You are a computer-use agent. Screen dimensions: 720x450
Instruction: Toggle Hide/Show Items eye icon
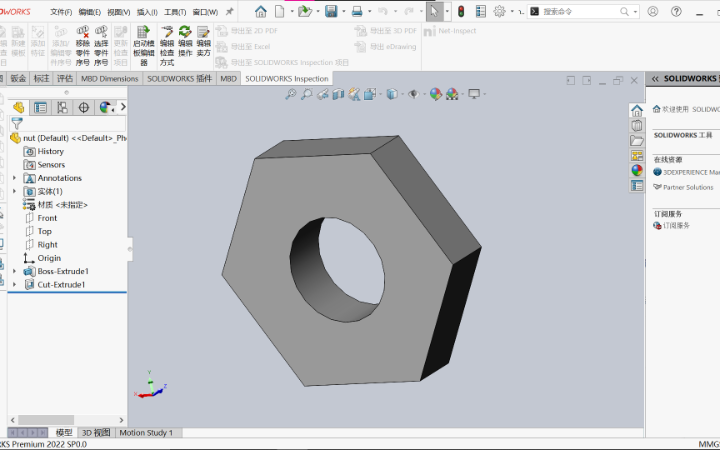pyautogui.click(x=413, y=94)
